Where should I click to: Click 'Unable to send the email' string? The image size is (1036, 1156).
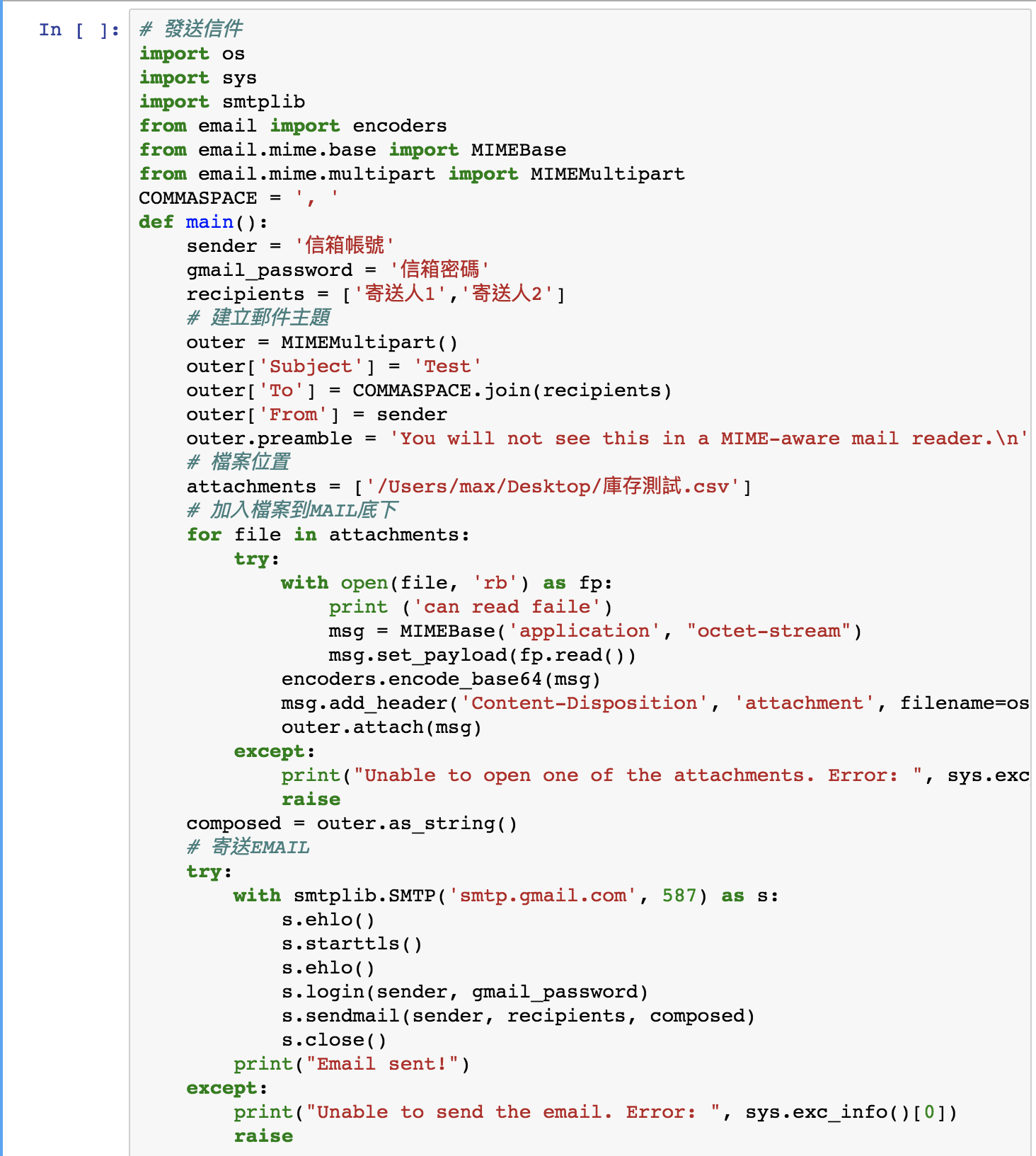[x=518, y=1112]
